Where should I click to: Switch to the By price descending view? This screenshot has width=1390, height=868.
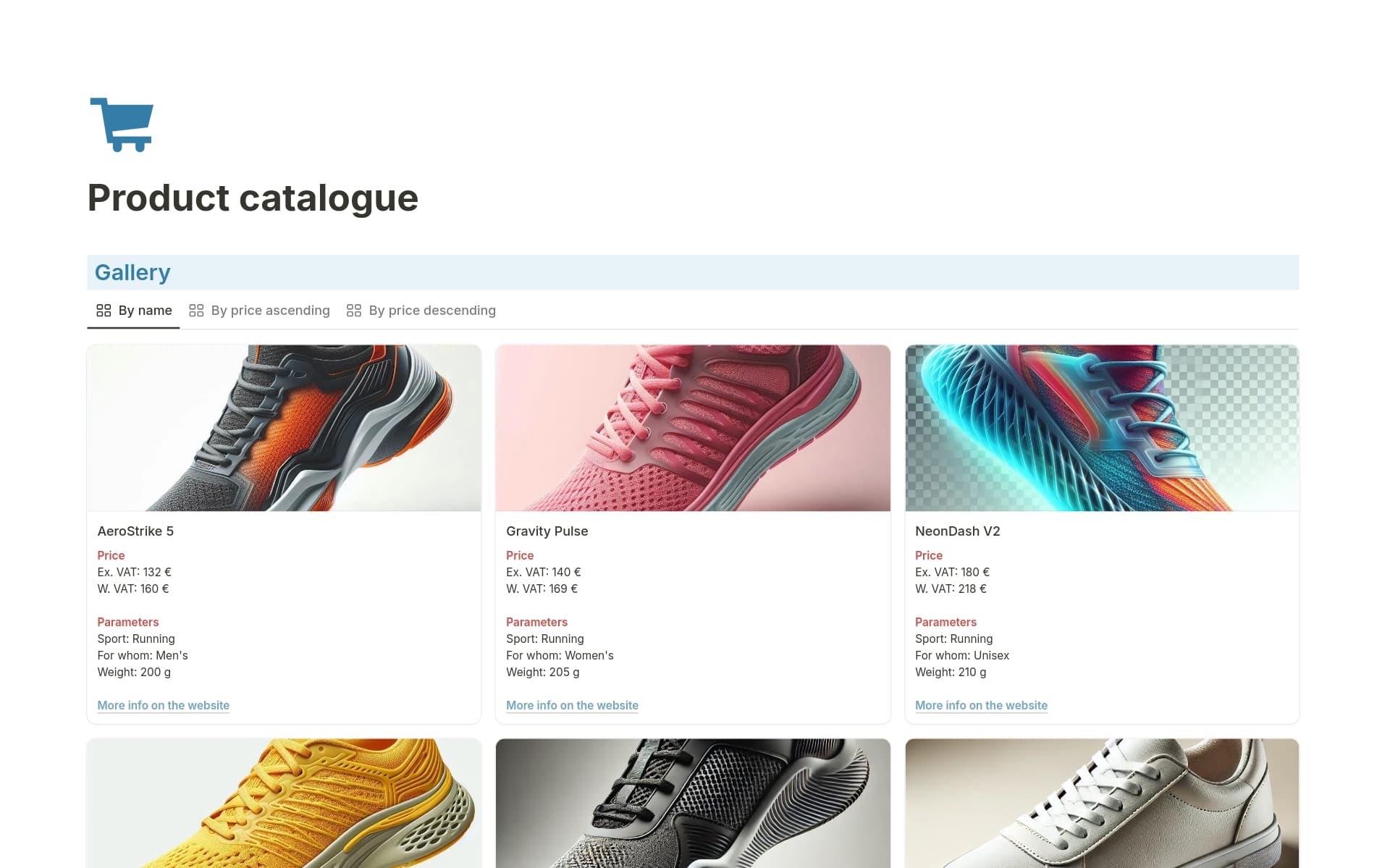click(431, 310)
